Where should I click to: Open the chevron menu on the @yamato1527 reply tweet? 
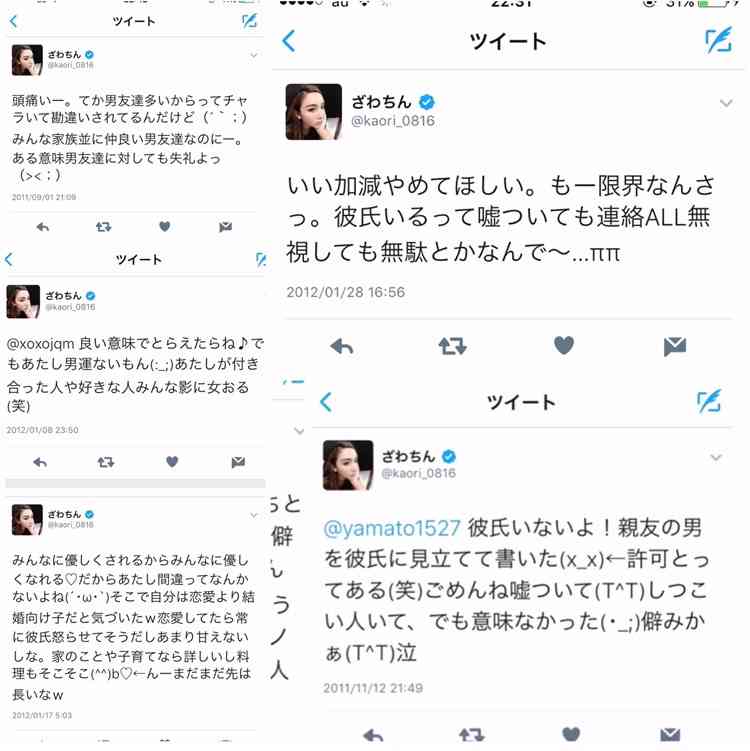click(x=716, y=457)
